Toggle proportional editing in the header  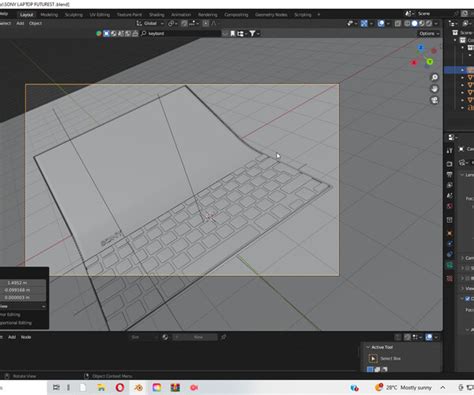tap(206, 23)
